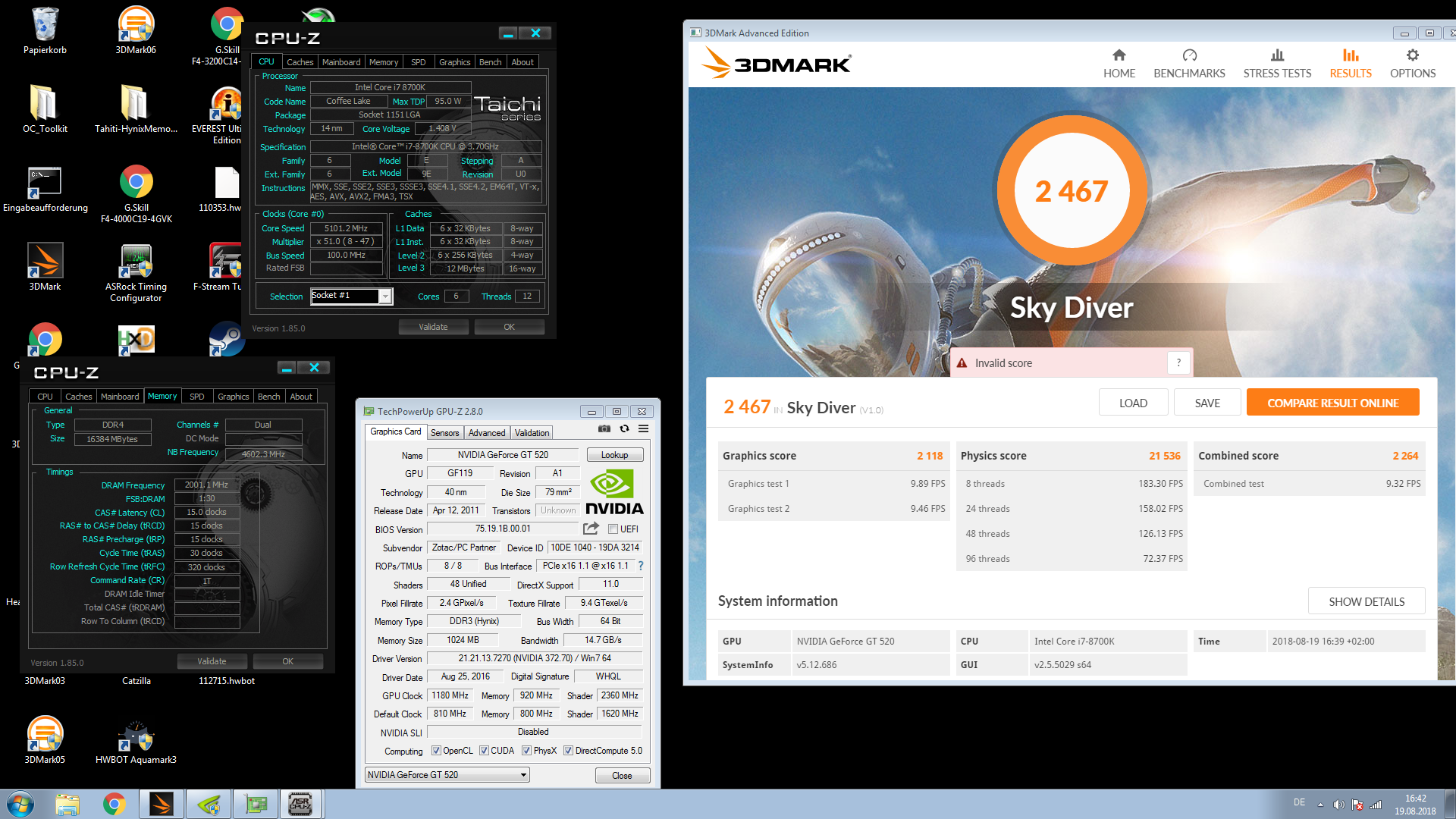The image size is (1456, 819).
Task: Launch 3DMark desktop shortcut
Action: (x=45, y=267)
